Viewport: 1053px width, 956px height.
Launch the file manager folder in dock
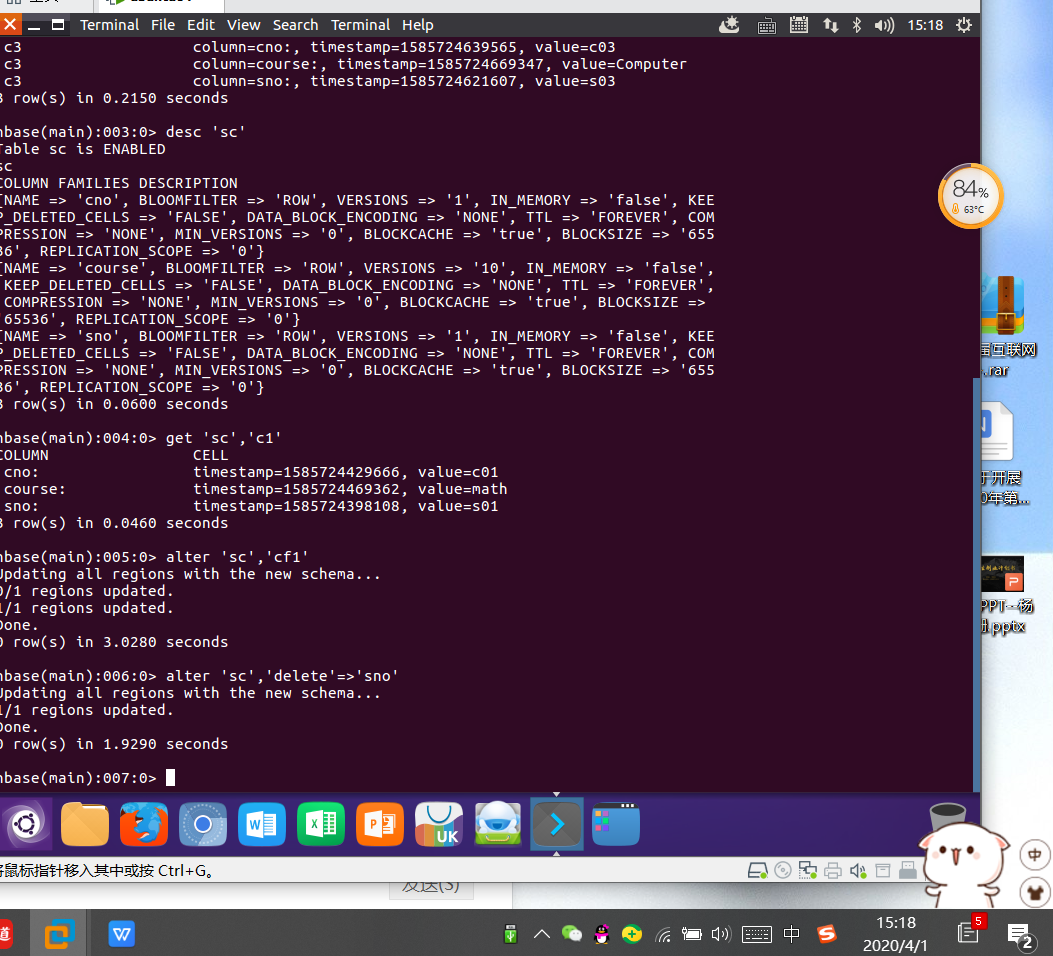(85, 824)
